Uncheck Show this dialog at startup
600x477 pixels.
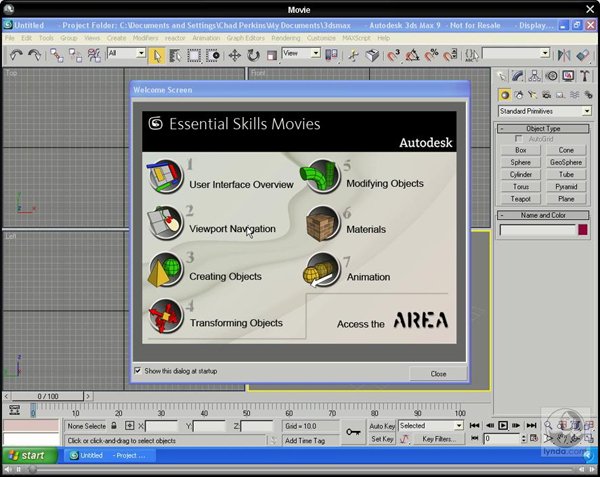(x=138, y=371)
